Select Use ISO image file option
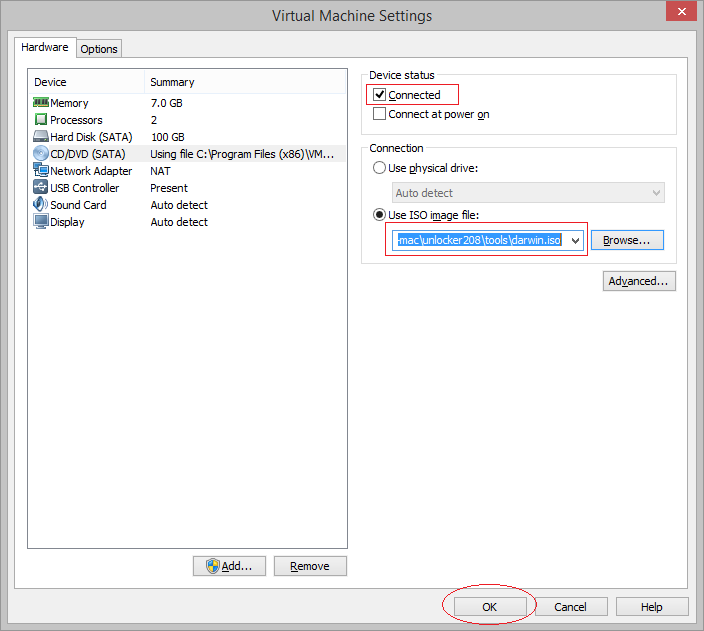The width and height of the screenshot is (704, 631). (x=379, y=215)
